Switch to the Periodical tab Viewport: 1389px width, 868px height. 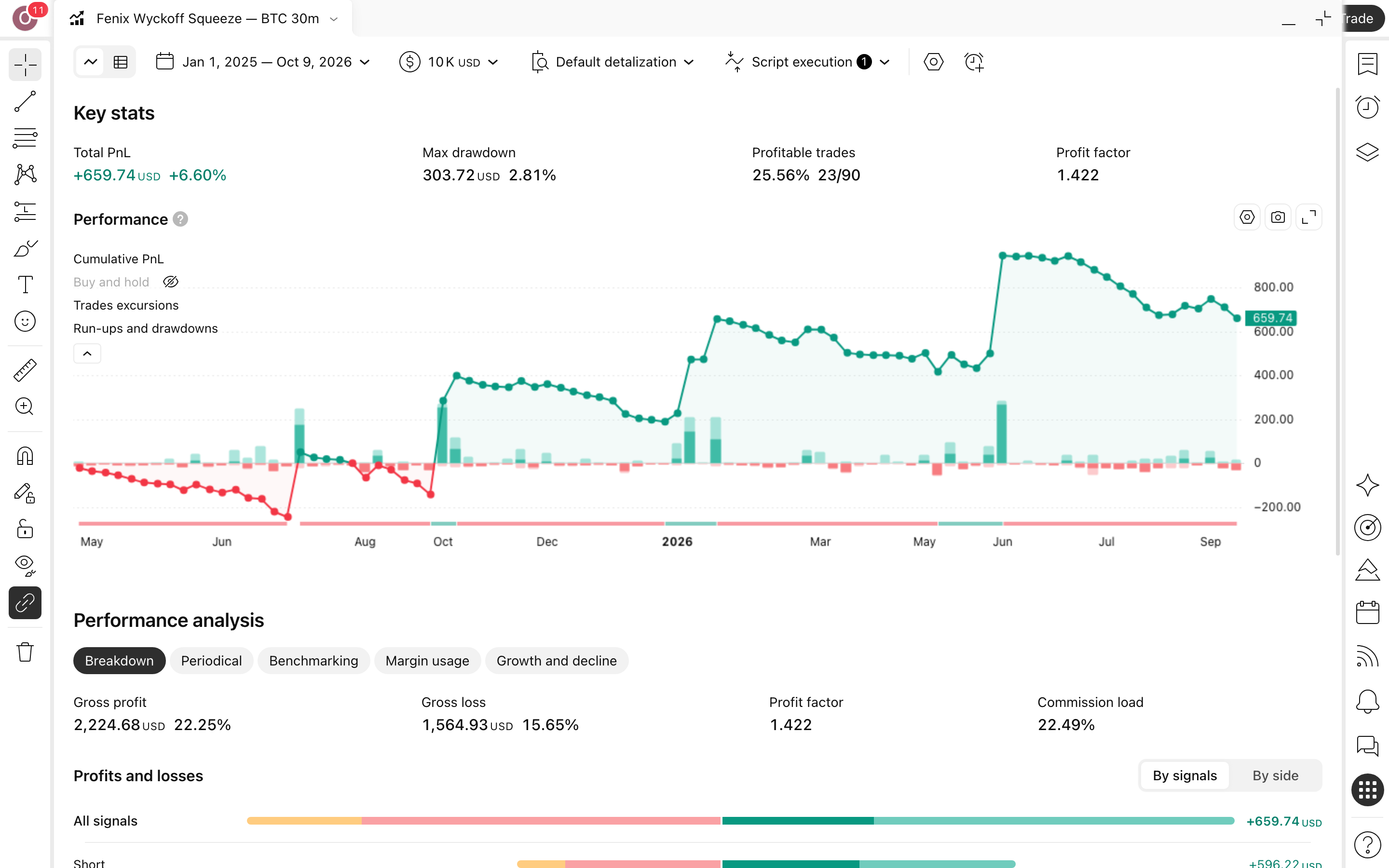click(x=211, y=661)
